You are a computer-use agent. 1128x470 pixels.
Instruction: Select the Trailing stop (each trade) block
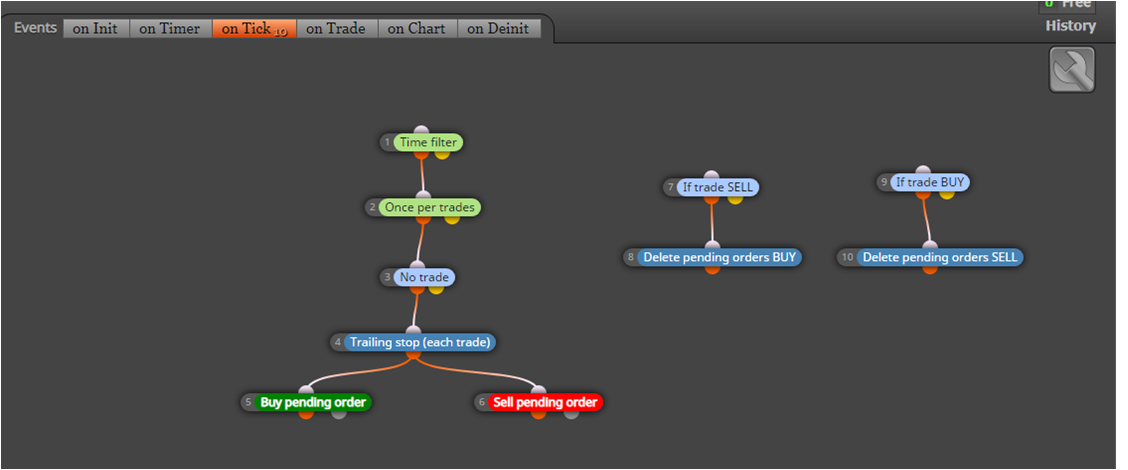tap(420, 343)
